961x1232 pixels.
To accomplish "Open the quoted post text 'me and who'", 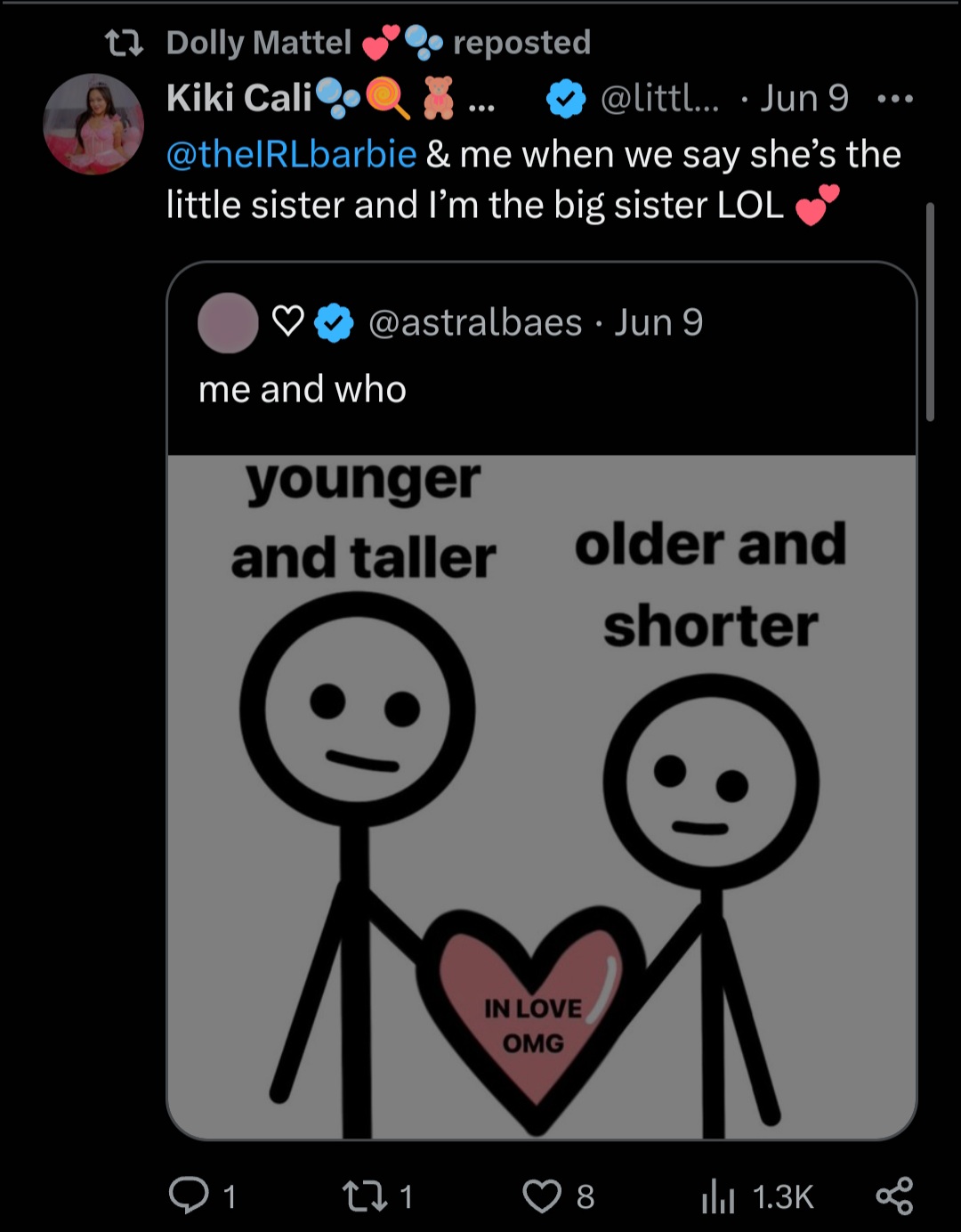I will 303,389.
